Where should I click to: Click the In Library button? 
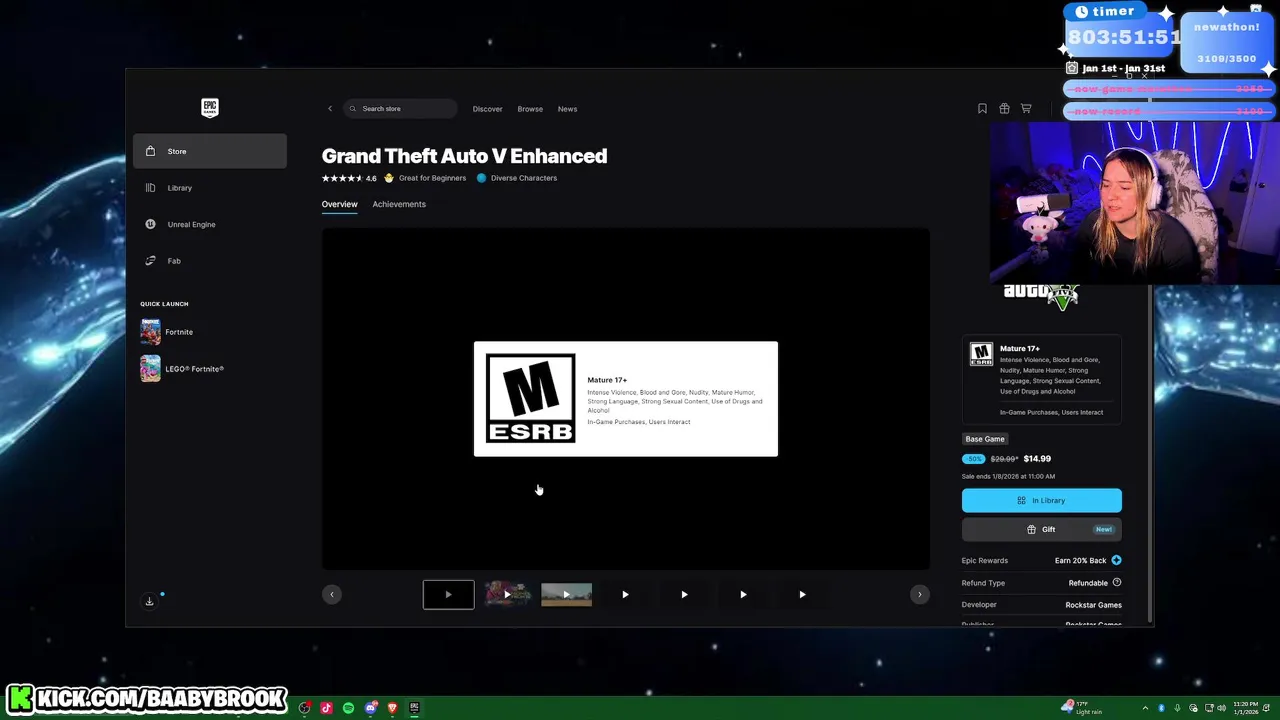pyautogui.click(x=1042, y=501)
